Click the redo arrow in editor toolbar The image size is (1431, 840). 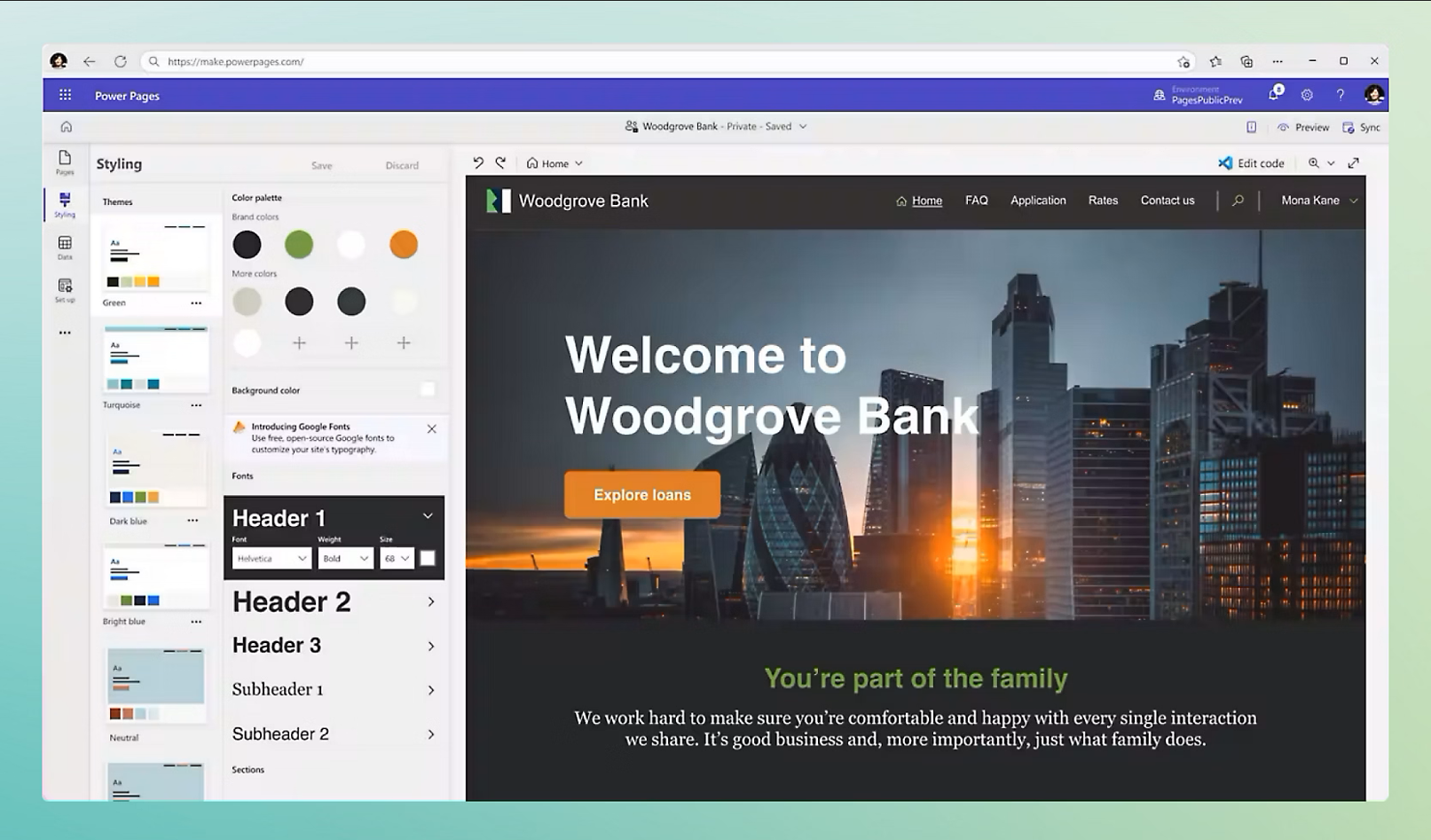coord(501,163)
